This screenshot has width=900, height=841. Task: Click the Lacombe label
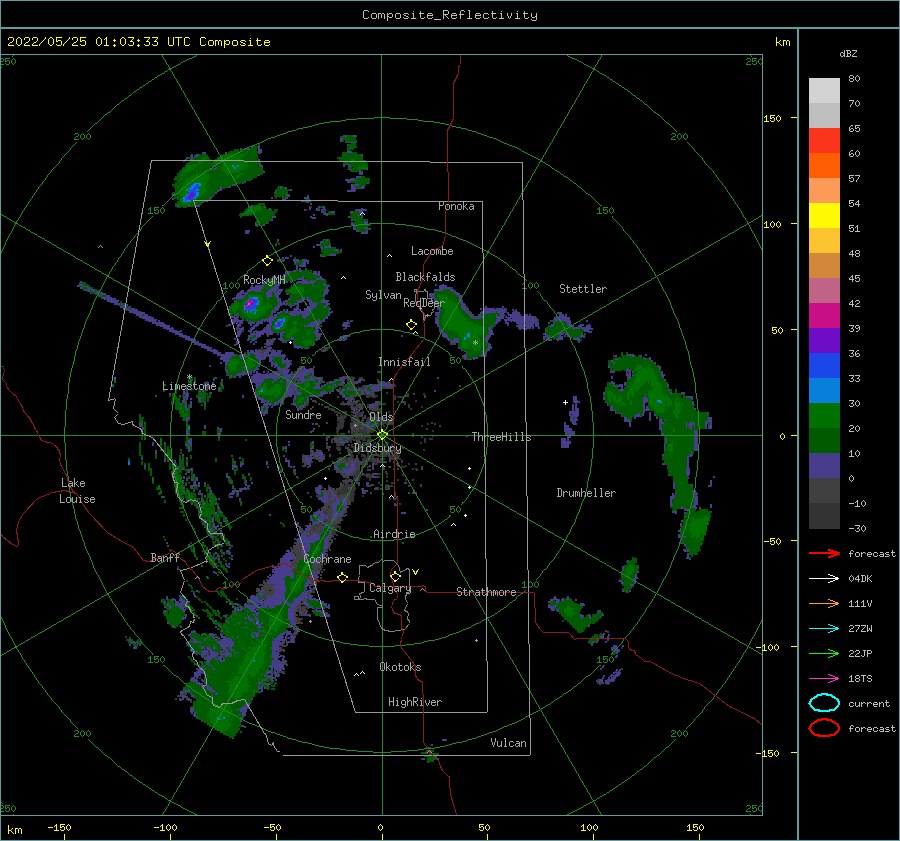click(432, 251)
